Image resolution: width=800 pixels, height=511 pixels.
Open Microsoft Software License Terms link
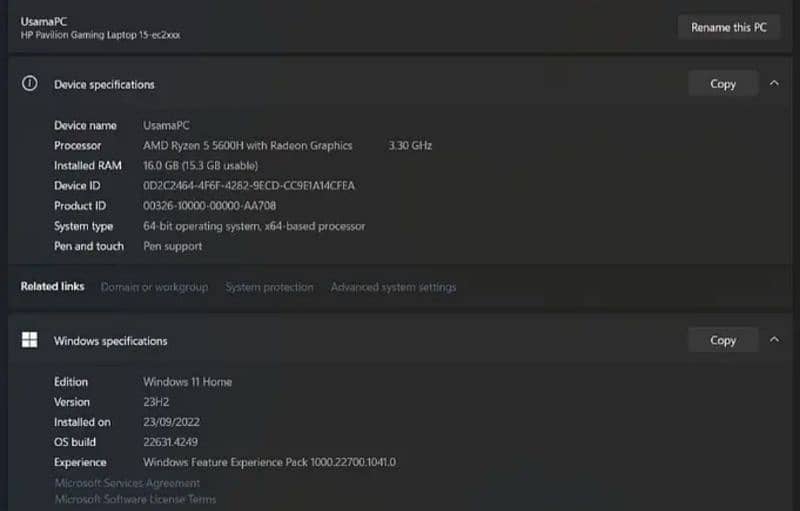pyautogui.click(x=135, y=499)
